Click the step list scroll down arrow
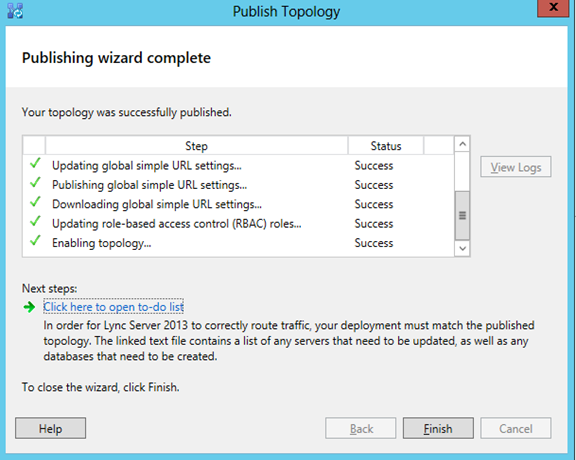576x460 pixels. 462,248
